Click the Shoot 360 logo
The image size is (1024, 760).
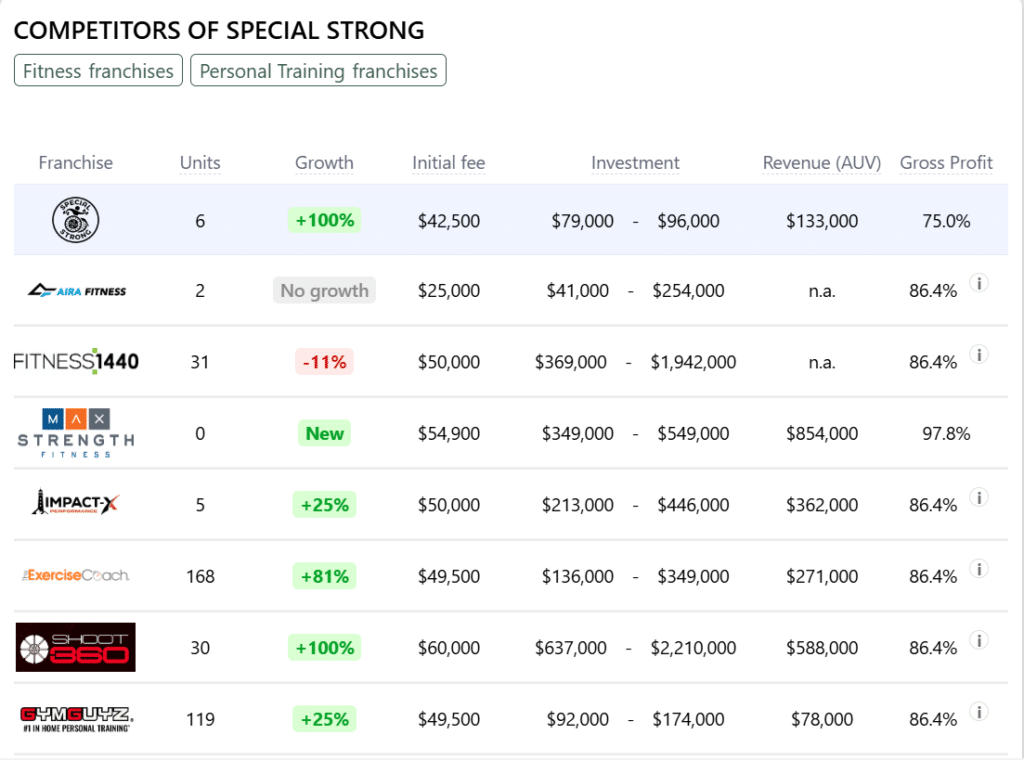(x=76, y=647)
